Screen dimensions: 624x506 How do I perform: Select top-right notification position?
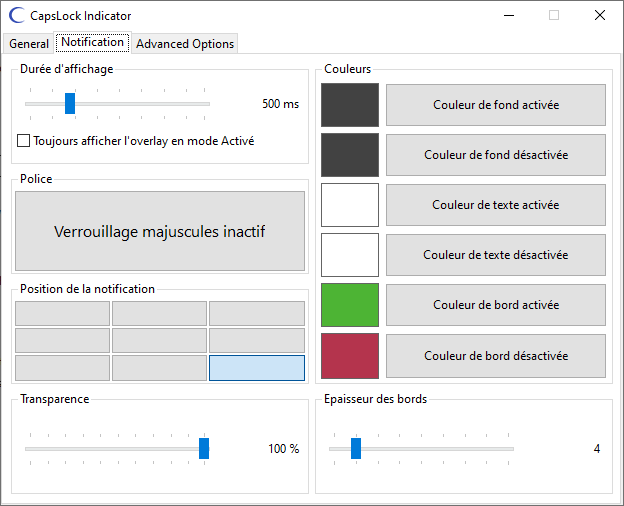[x=257, y=314]
